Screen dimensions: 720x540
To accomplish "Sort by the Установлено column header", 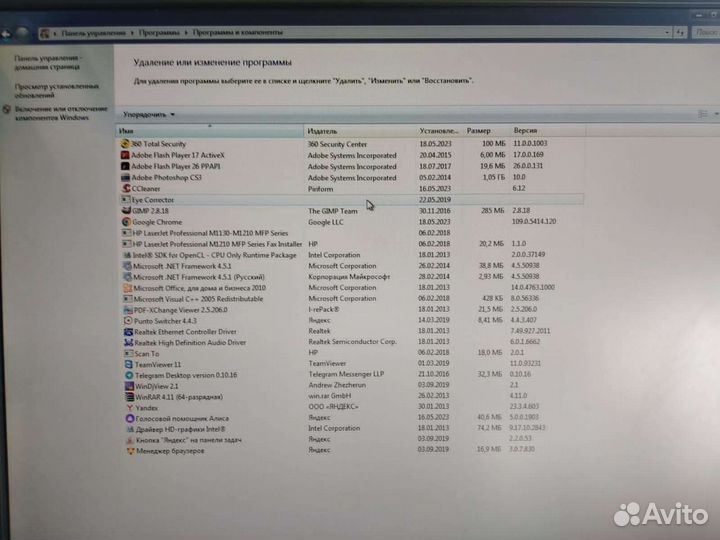I will tap(440, 131).
